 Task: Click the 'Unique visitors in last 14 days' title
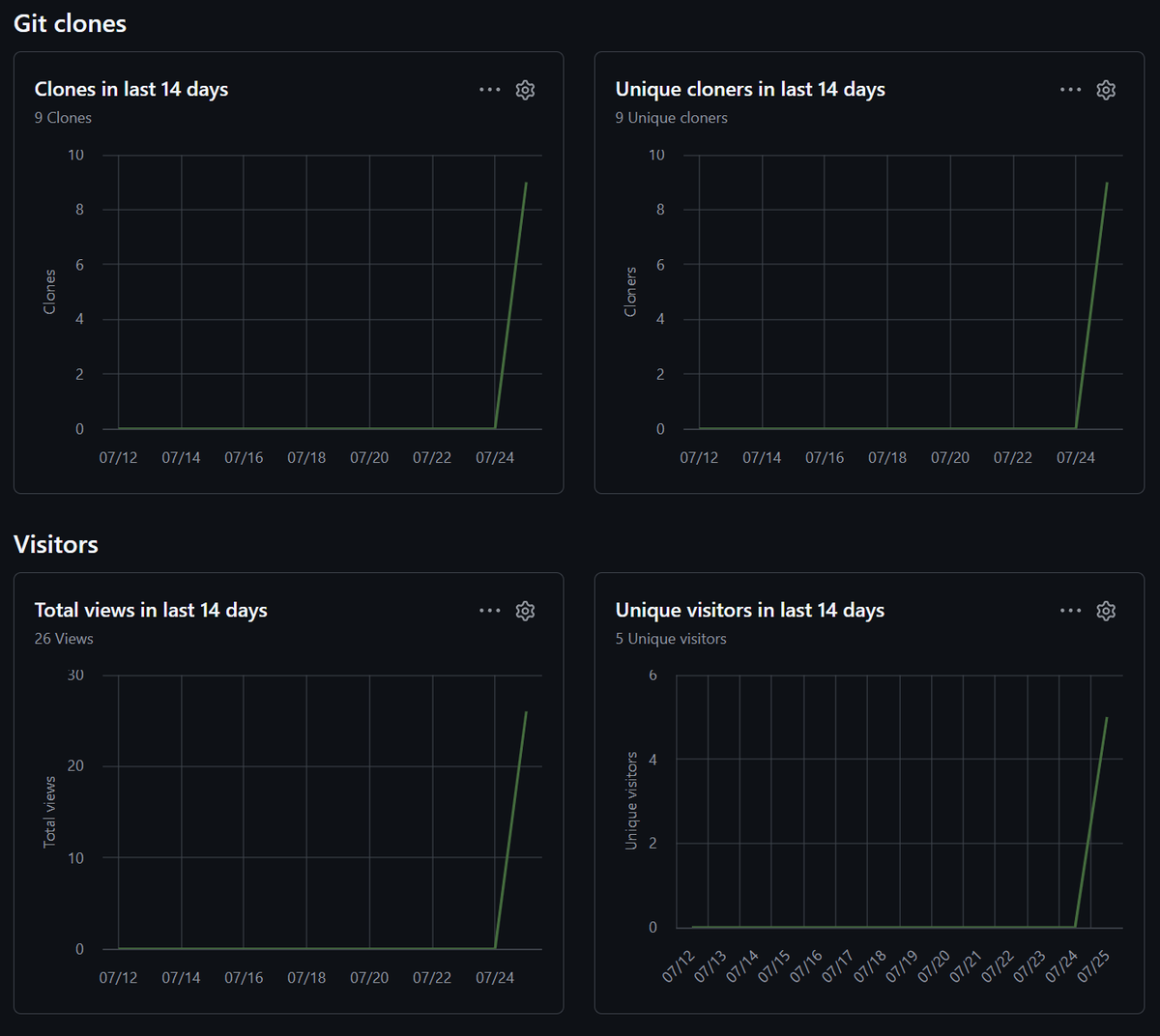(x=750, y=610)
